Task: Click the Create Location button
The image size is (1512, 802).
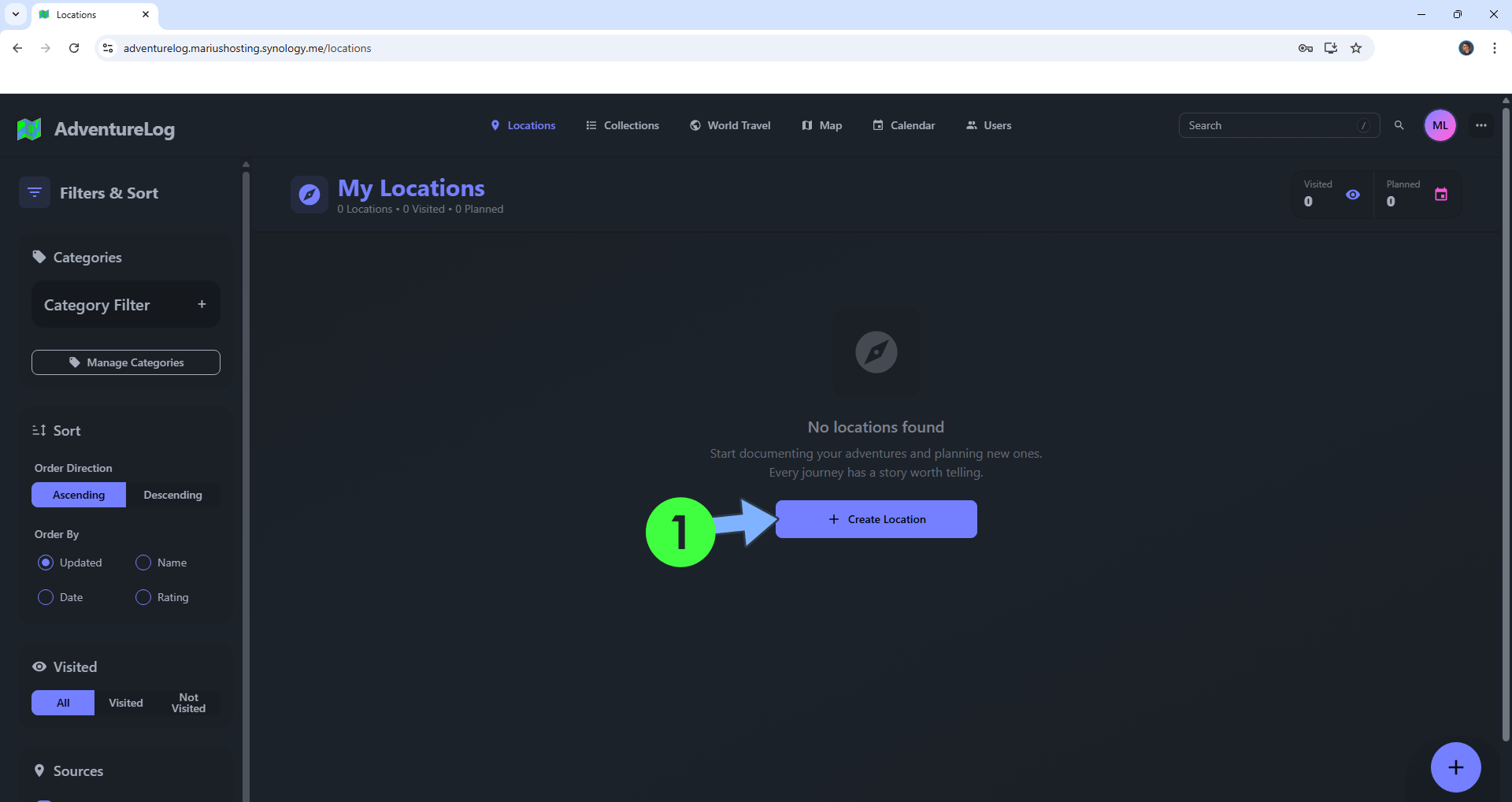Action: click(876, 519)
